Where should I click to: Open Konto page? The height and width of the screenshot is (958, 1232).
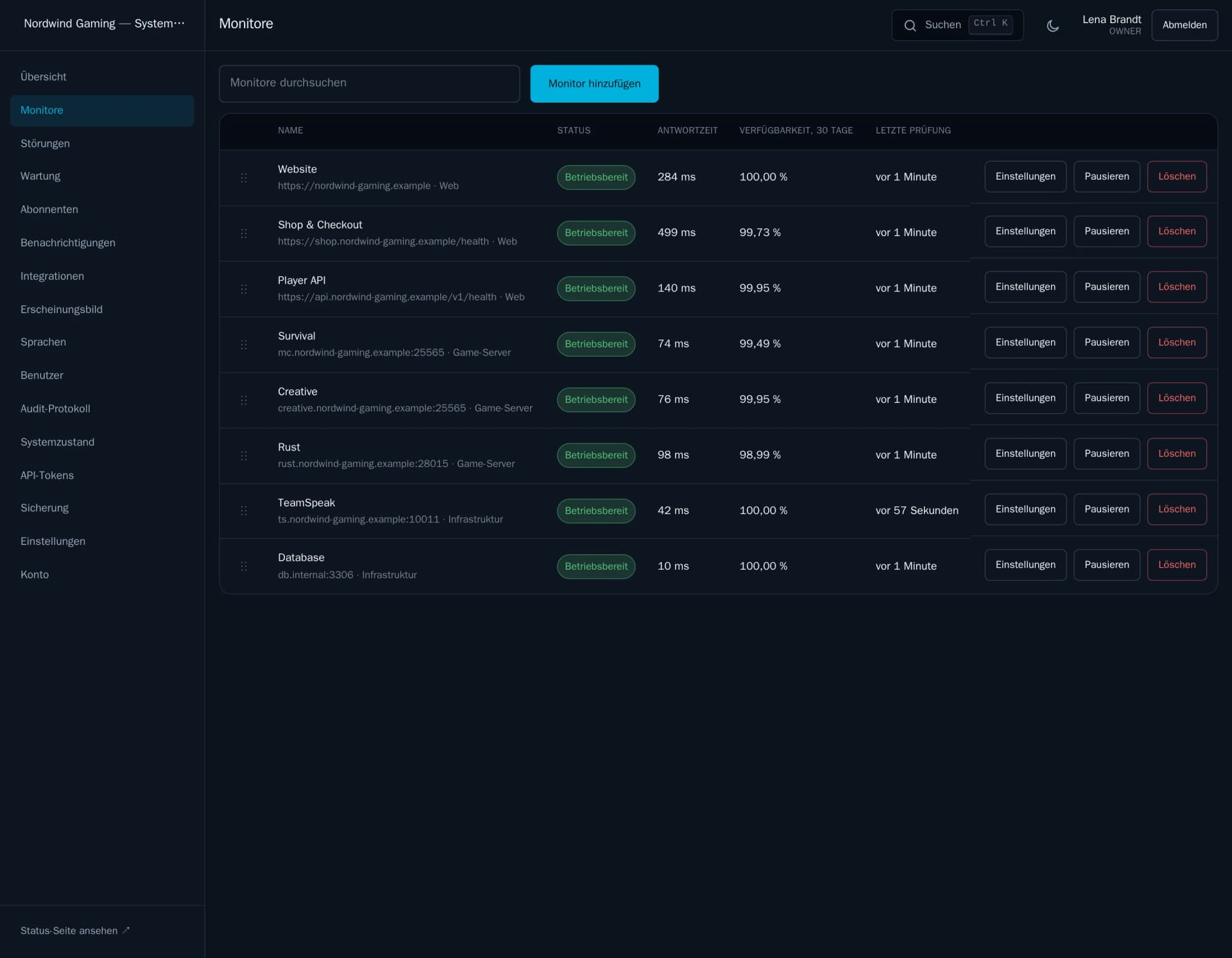(102, 574)
